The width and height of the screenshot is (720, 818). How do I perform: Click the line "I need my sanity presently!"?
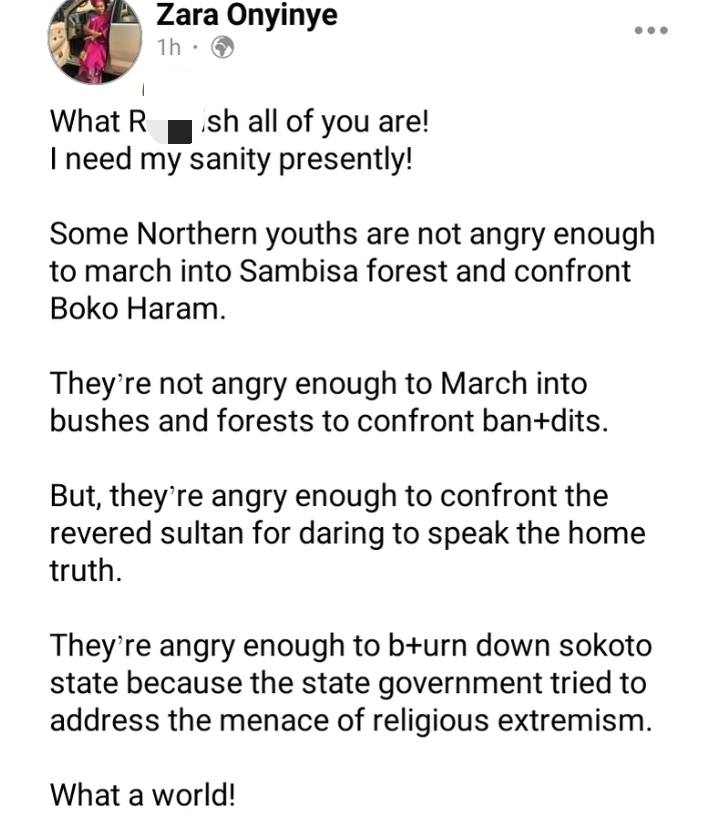coord(230,160)
